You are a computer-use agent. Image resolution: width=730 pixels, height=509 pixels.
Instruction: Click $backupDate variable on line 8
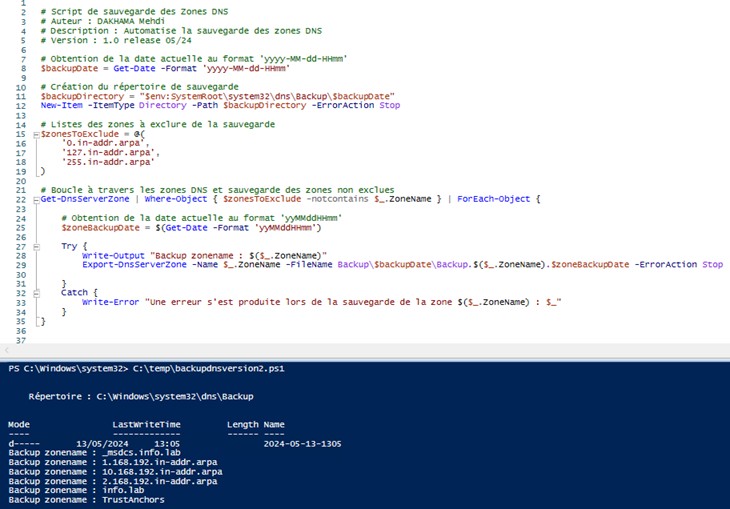(x=69, y=68)
